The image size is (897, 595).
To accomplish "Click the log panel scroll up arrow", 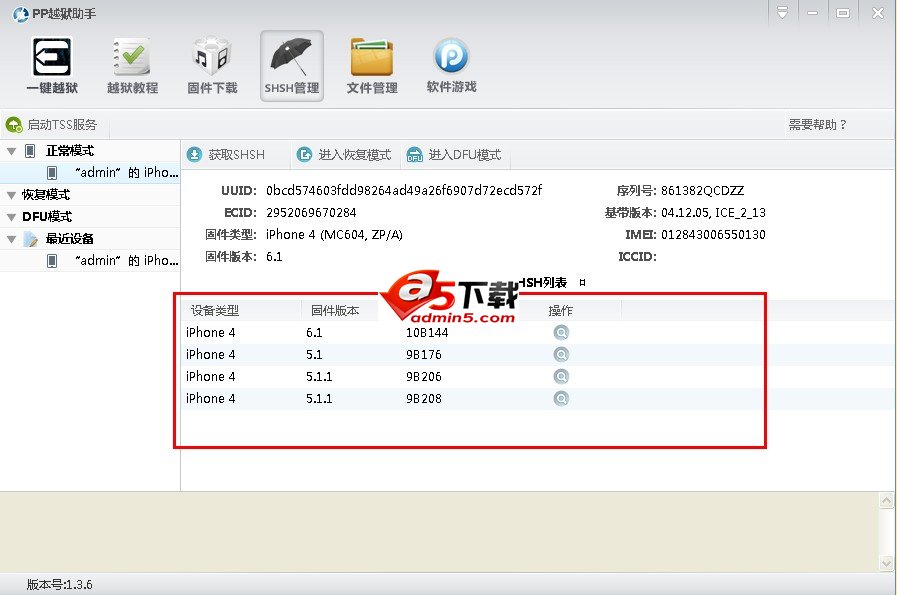I will (886, 501).
